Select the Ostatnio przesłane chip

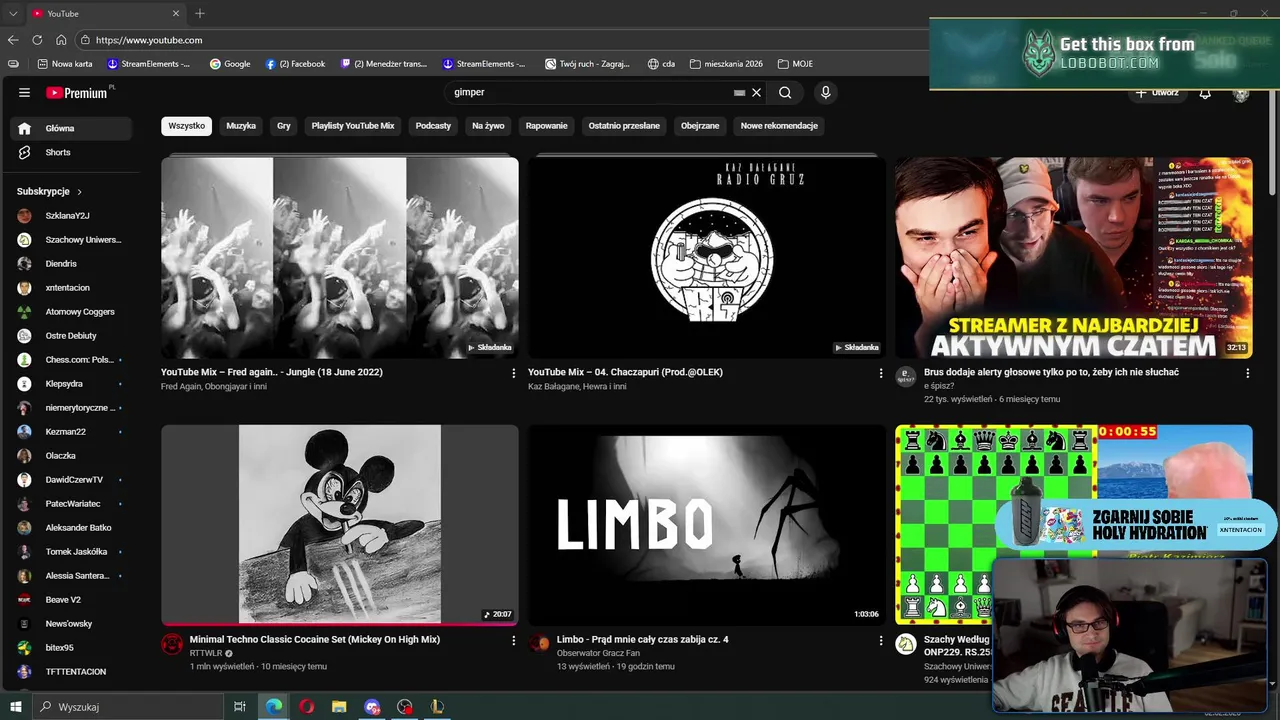tap(624, 126)
